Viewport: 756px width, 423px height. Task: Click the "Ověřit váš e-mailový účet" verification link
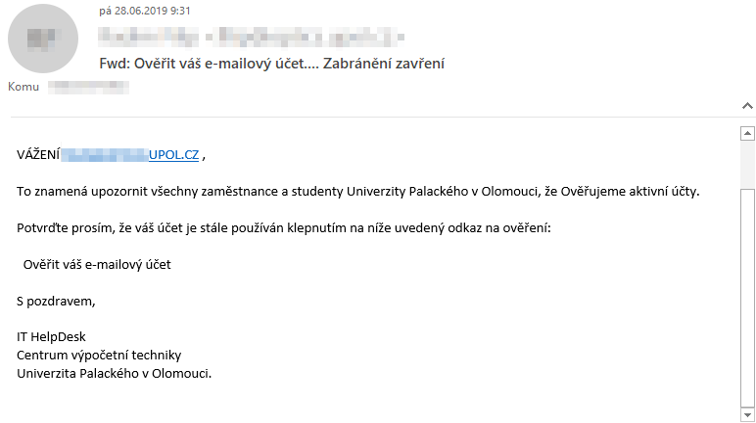point(97,264)
